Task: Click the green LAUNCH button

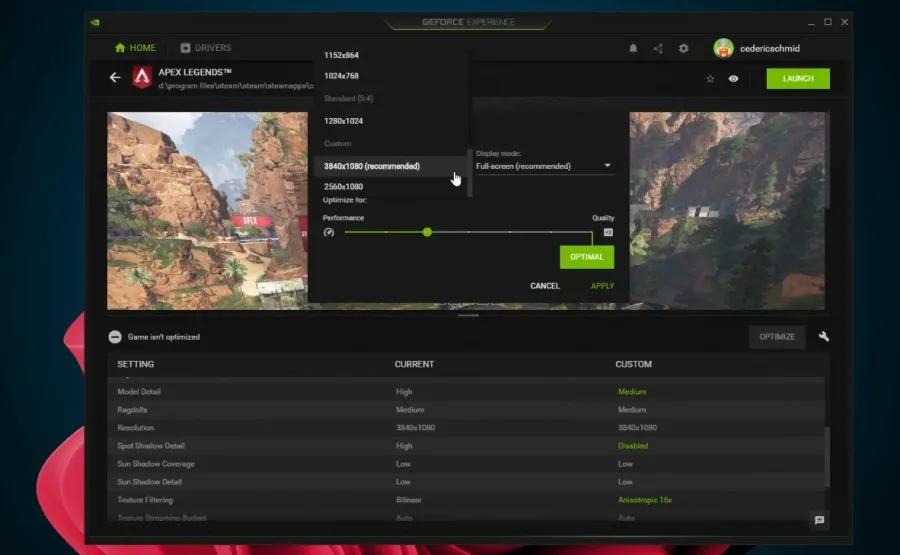Action: point(798,79)
